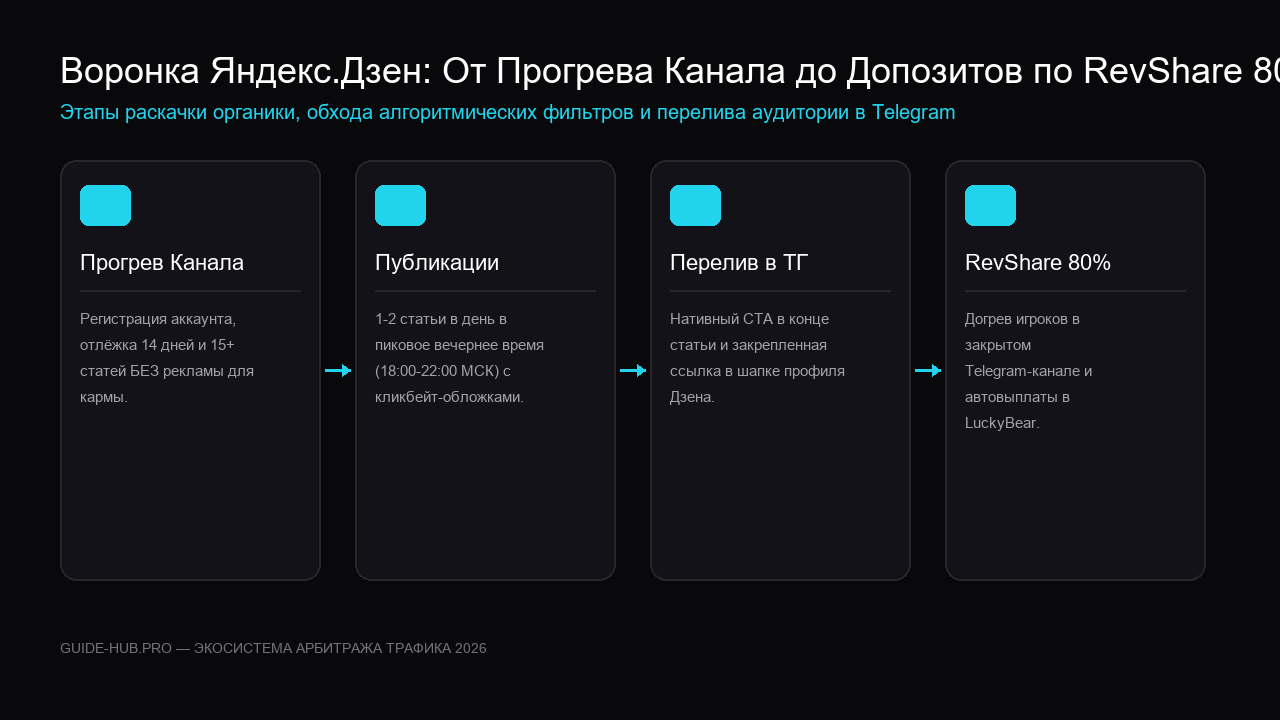Select the heading Перелив в ТГ
This screenshot has height=720, width=1280.
[x=739, y=263]
